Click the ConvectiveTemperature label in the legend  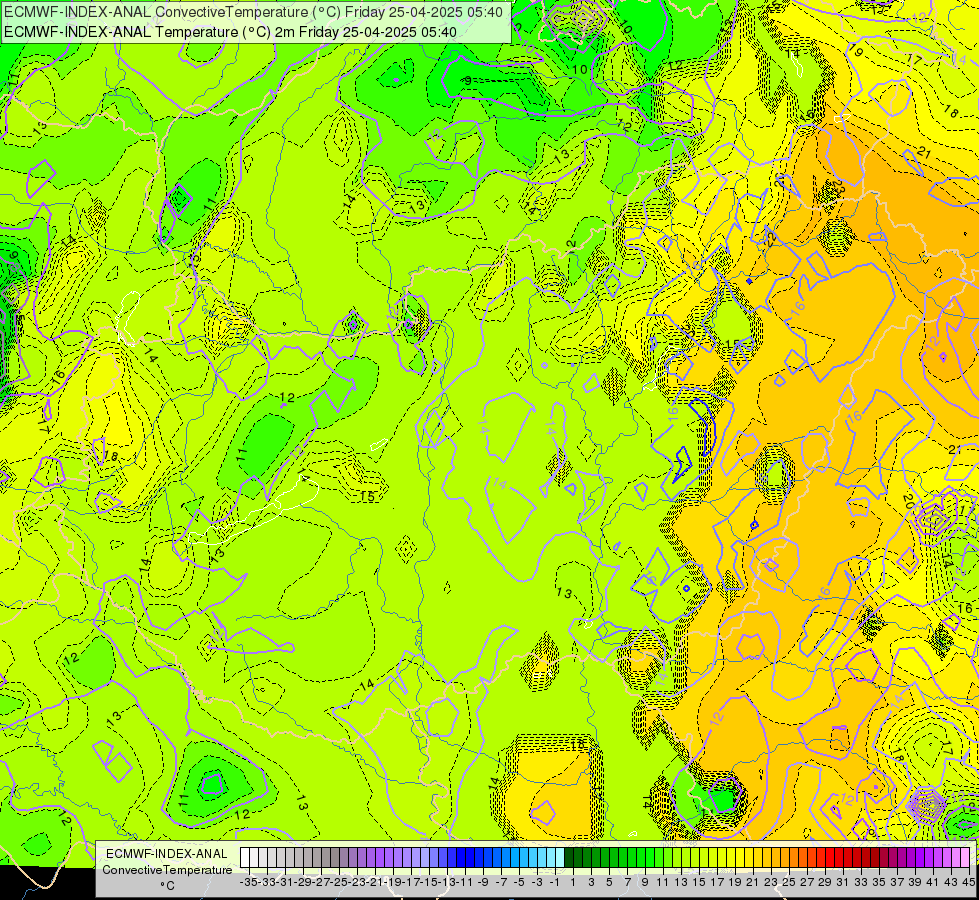pyautogui.click(x=167, y=869)
